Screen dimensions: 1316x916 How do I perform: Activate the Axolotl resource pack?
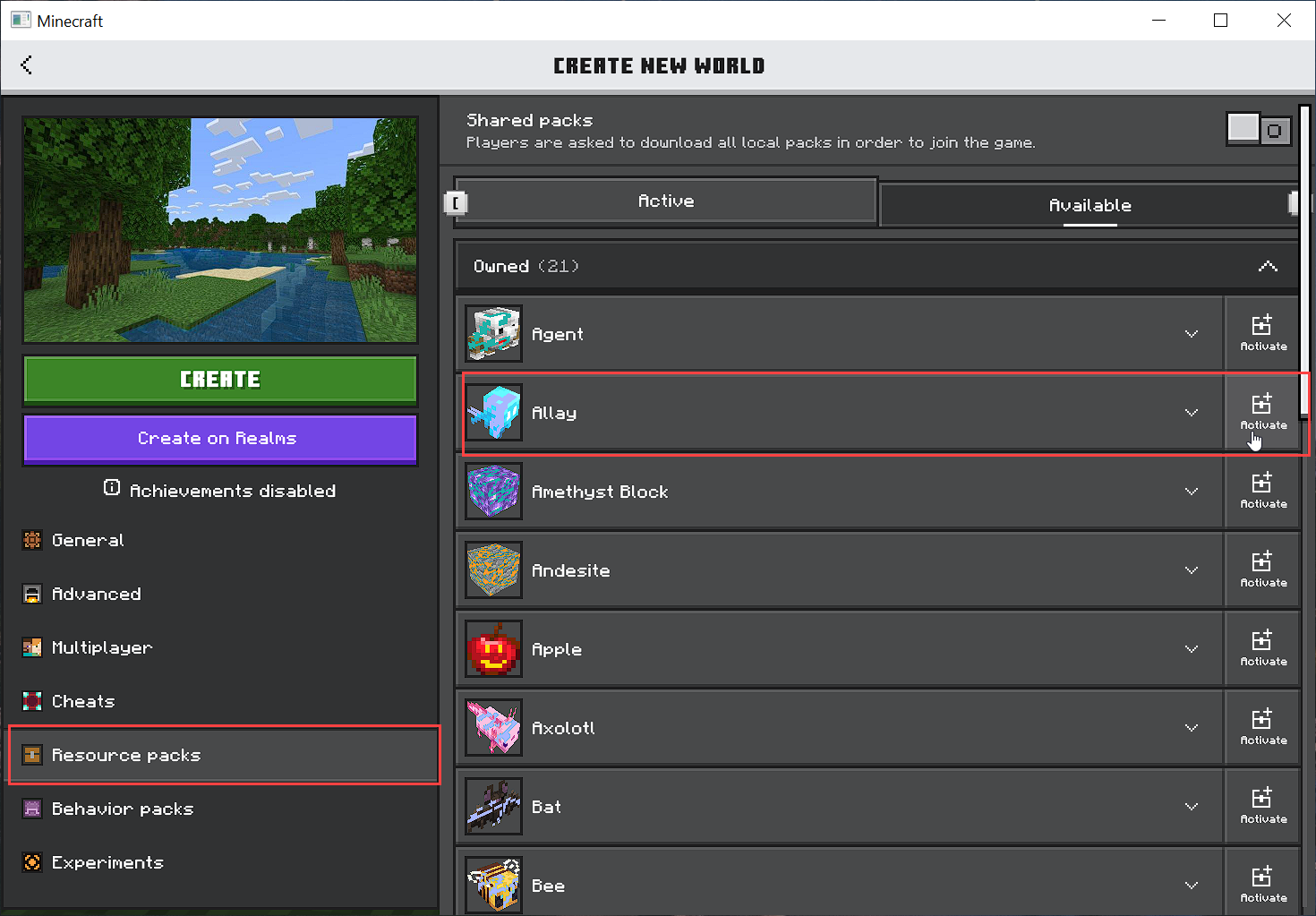(1262, 727)
